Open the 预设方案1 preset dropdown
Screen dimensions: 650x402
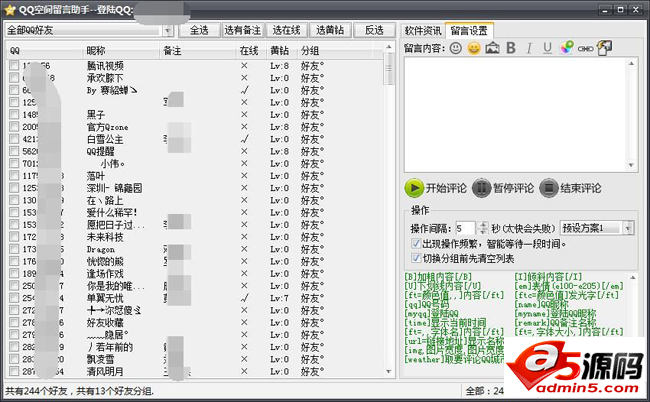[x=629, y=228]
